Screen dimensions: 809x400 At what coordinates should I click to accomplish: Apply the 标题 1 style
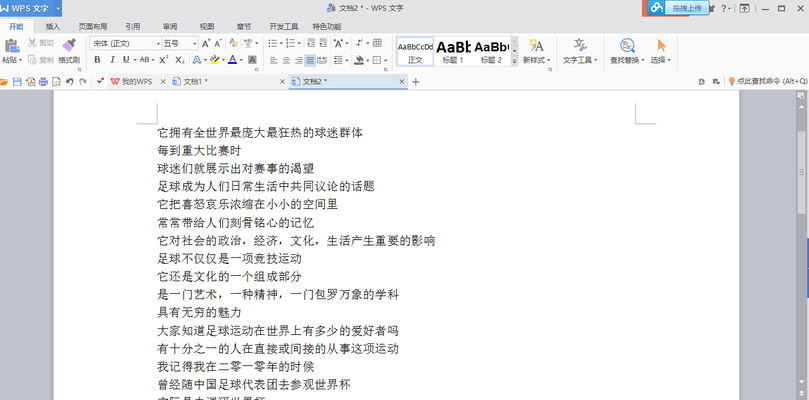[x=454, y=51]
